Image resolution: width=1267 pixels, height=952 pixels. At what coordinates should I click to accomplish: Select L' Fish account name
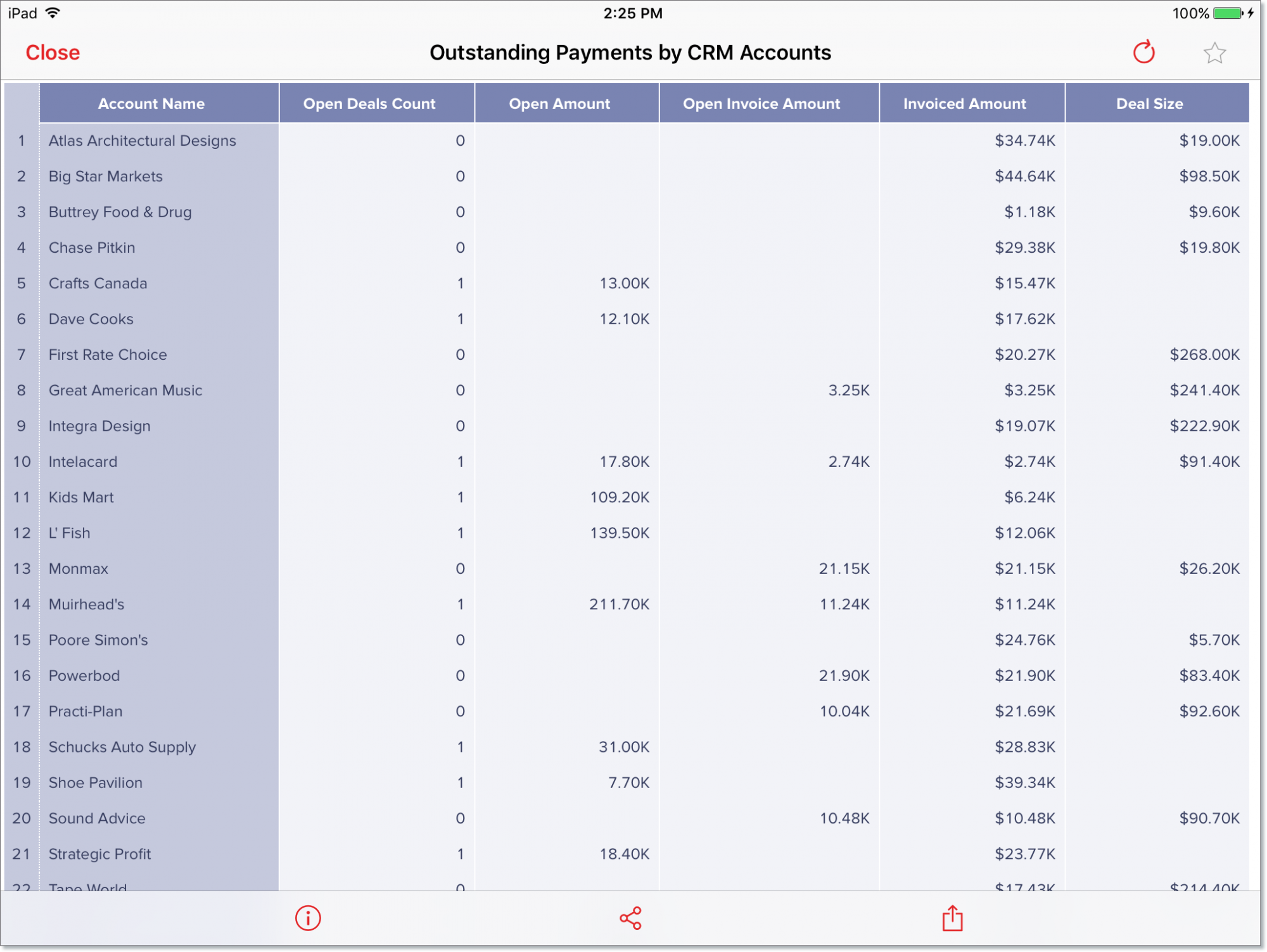coord(69,533)
